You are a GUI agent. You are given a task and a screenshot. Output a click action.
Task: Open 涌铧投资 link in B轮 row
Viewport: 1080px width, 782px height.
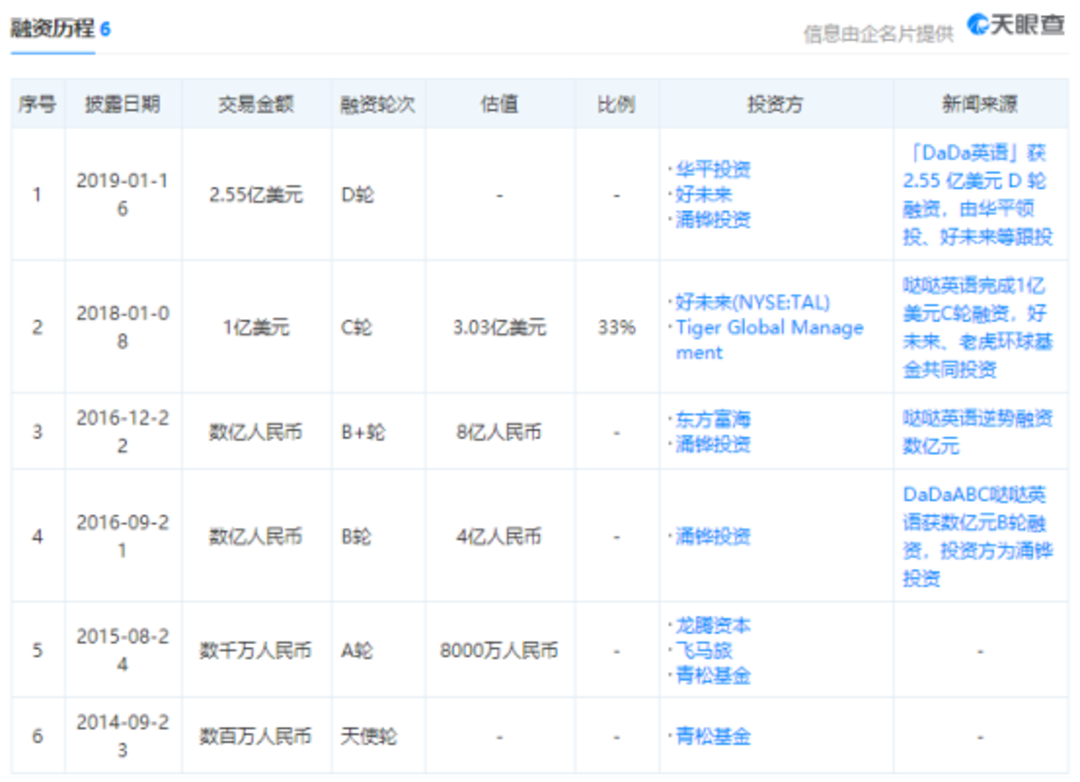[712, 536]
